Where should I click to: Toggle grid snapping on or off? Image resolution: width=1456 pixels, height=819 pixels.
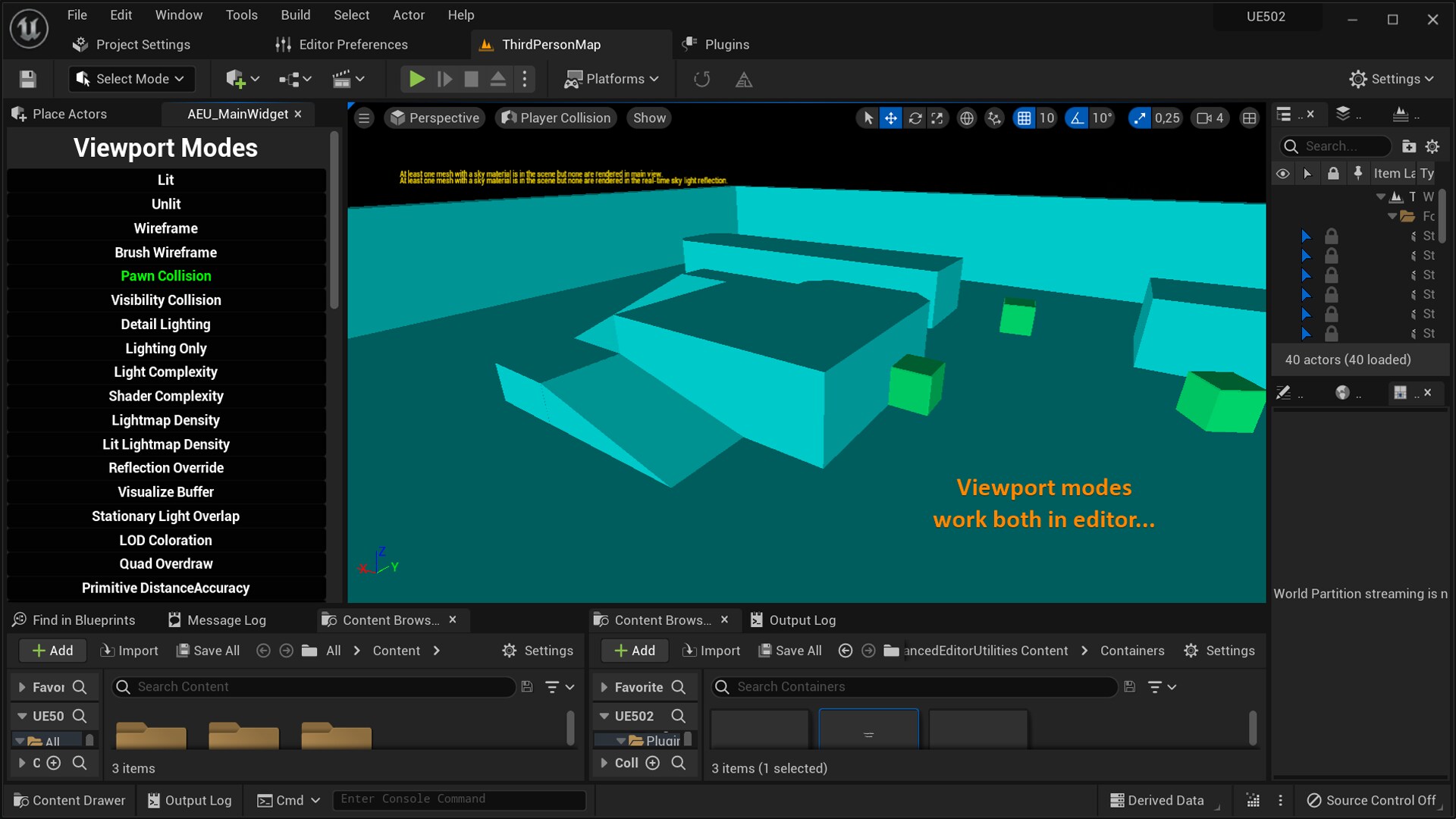(x=1024, y=118)
